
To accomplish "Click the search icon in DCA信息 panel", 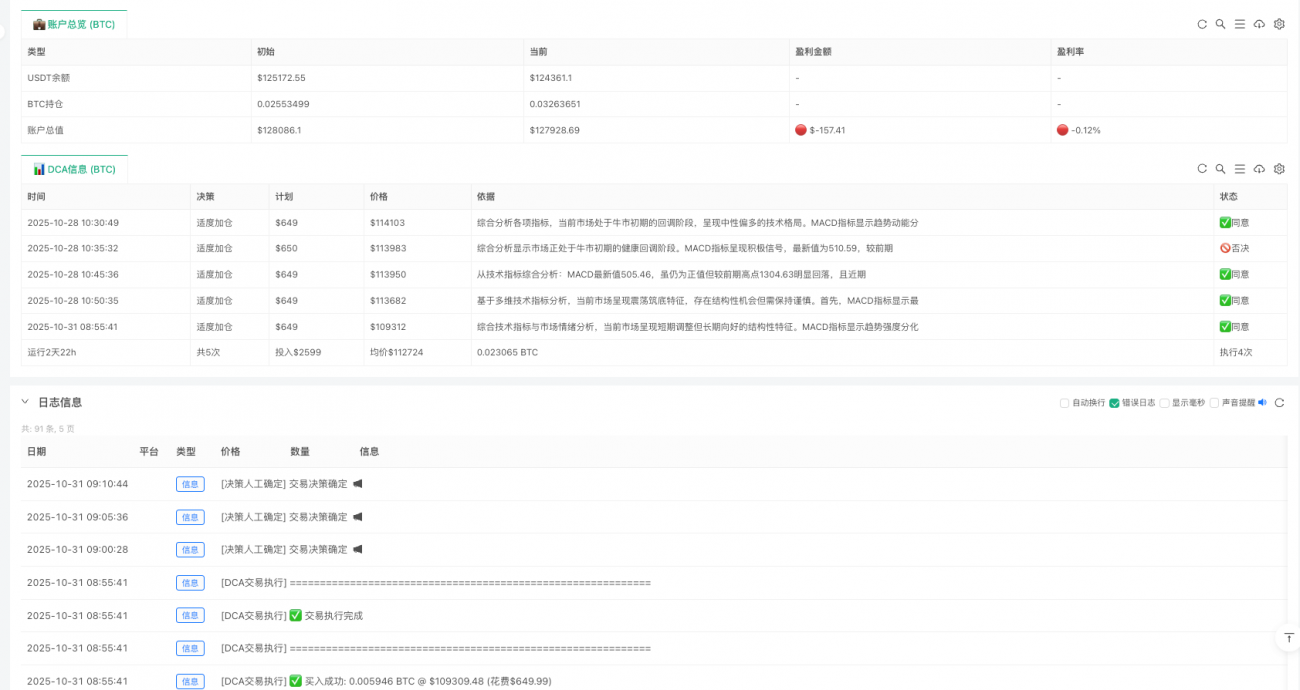I will [x=1220, y=169].
